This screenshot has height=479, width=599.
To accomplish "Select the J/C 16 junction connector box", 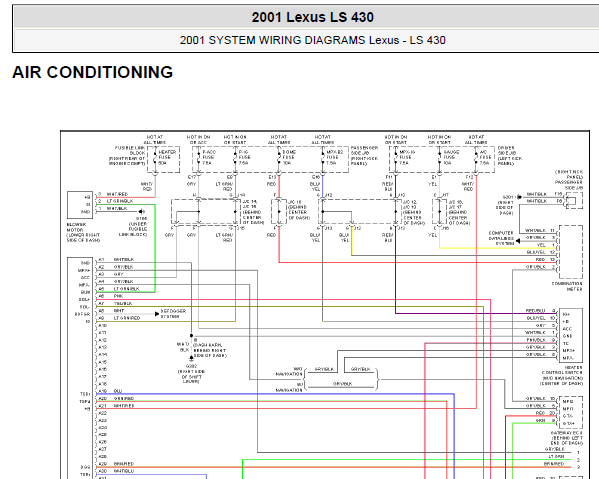I will (x=279, y=212).
